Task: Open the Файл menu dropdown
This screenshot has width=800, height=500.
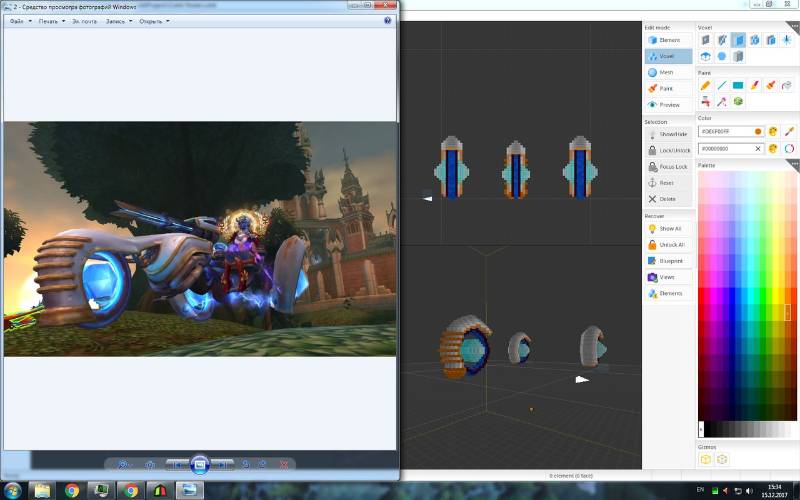Action: pos(20,21)
